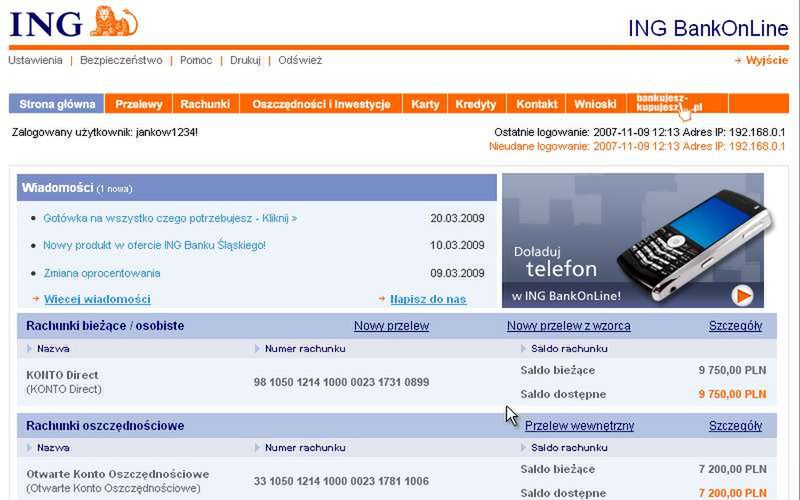
Task: Open Szczegóły for Rachunki oszczędnościowe
Action: click(x=735, y=426)
